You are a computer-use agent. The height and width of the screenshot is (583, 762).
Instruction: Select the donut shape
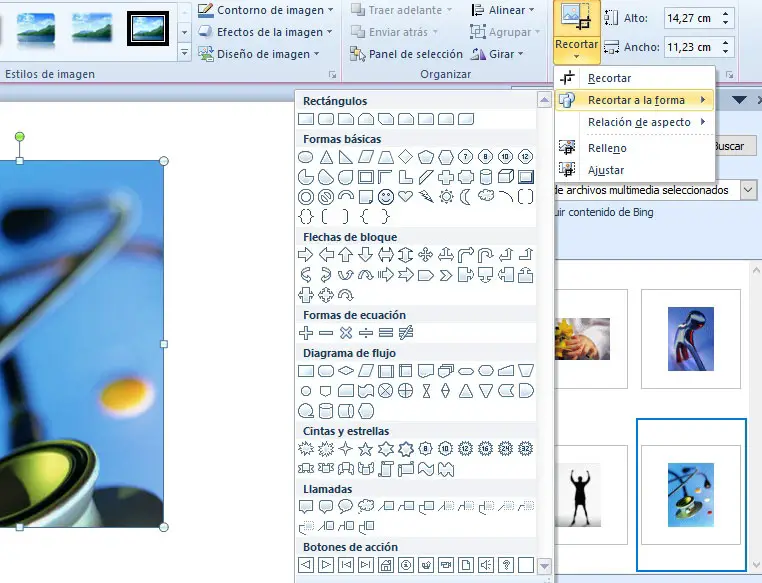click(306, 197)
